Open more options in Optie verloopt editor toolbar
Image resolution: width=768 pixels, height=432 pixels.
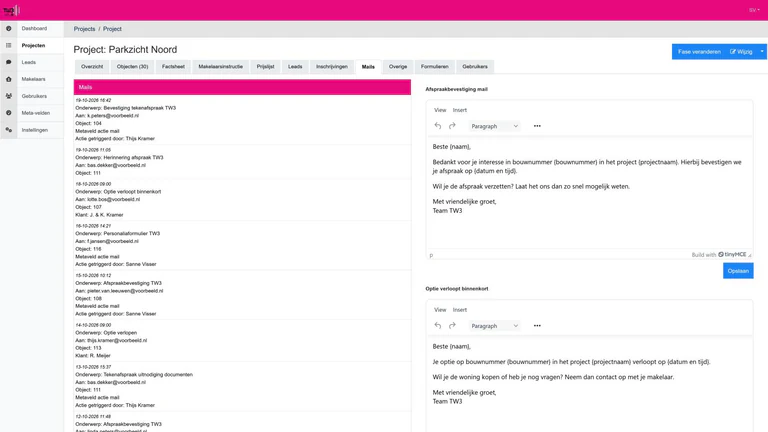(537, 326)
